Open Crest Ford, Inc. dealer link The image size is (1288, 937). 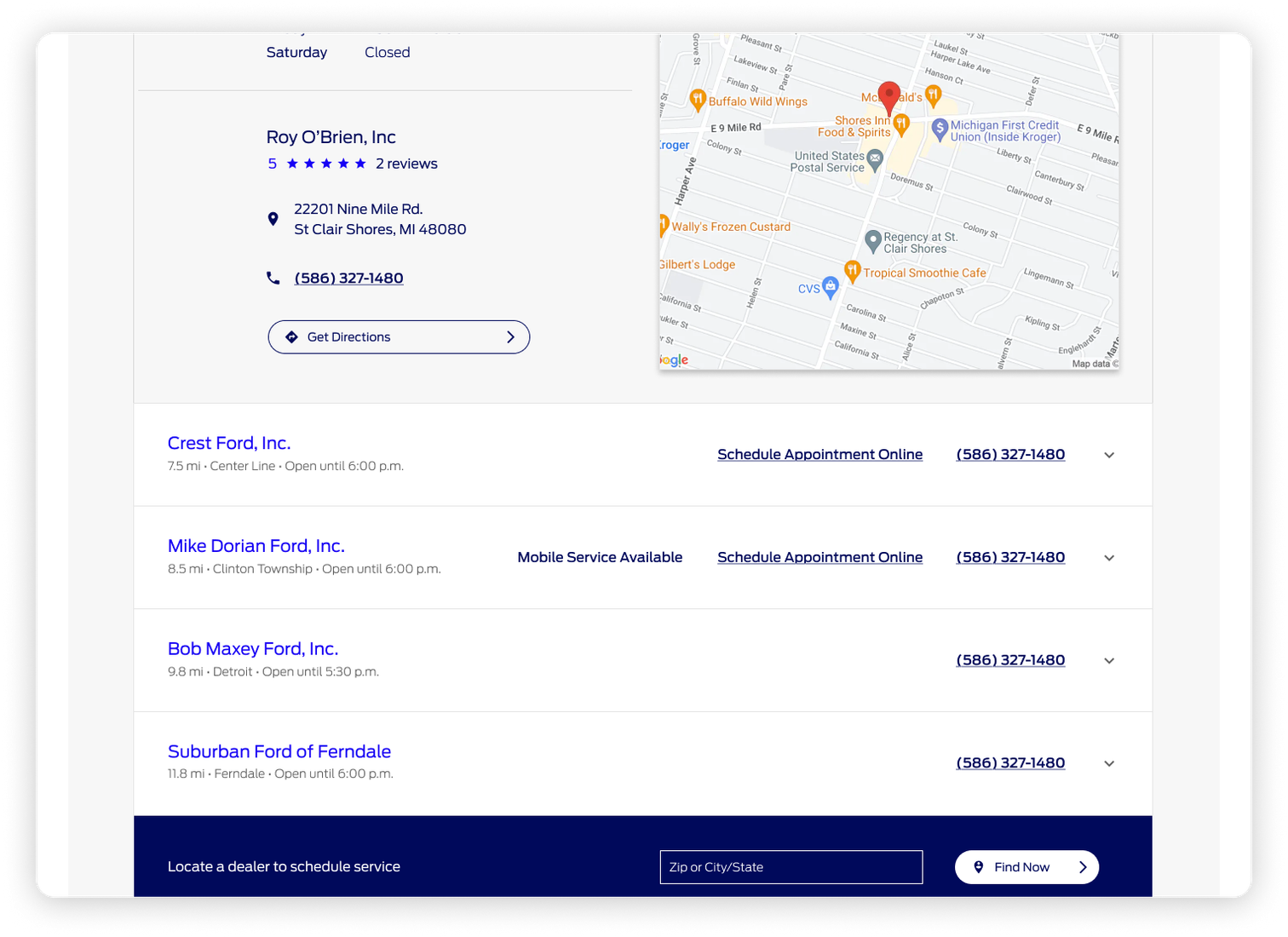(x=229, y=443)
